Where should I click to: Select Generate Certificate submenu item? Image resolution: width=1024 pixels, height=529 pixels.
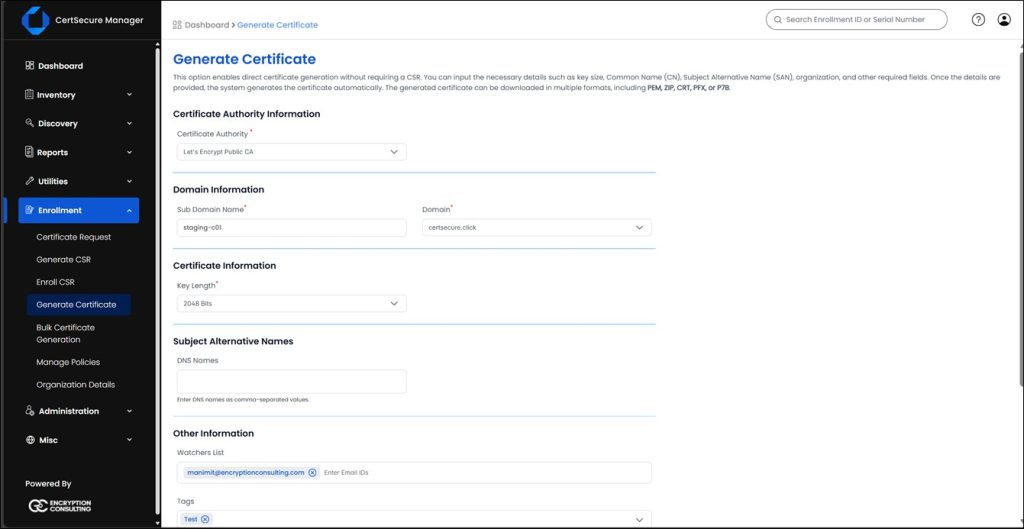pos(79,304)
